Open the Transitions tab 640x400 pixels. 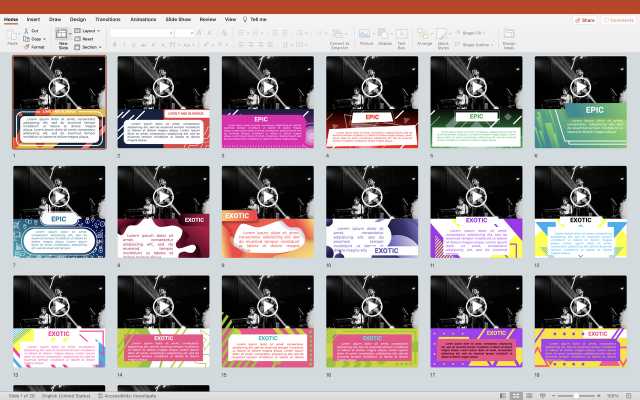pyautogui.click(x=107, y=19)
